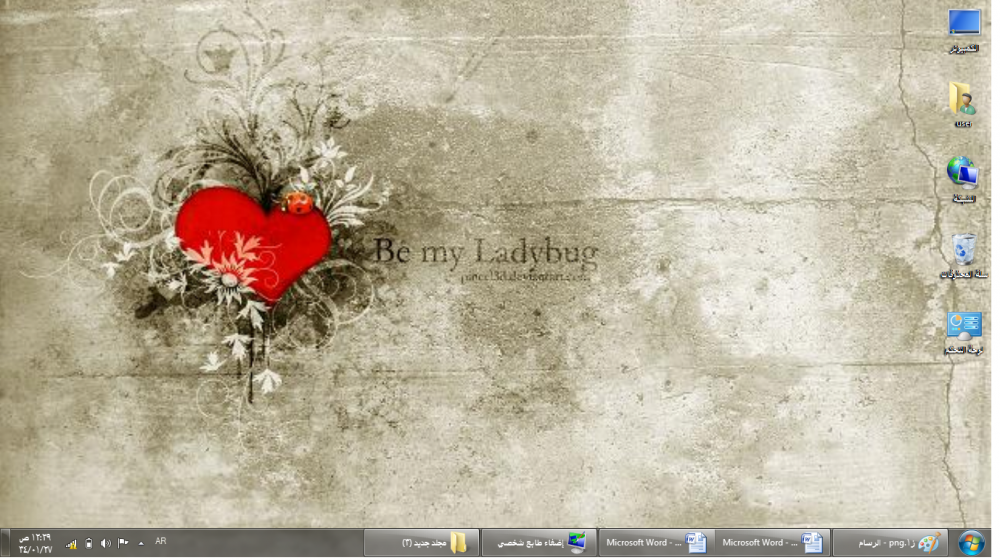Activate the Personalization window in the taskbar
The image size is (1000, 560).
point(539,543)
